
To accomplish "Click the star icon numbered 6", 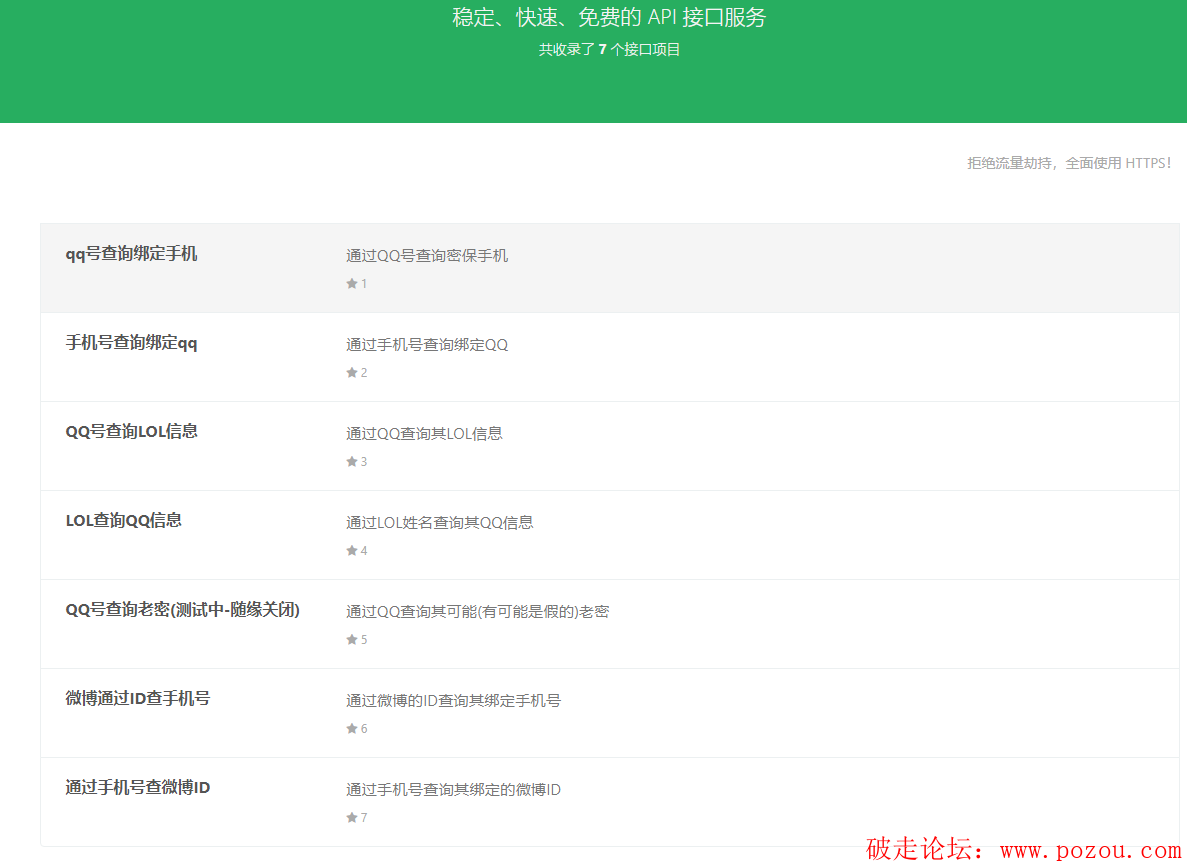I will [x=352, y=728].
